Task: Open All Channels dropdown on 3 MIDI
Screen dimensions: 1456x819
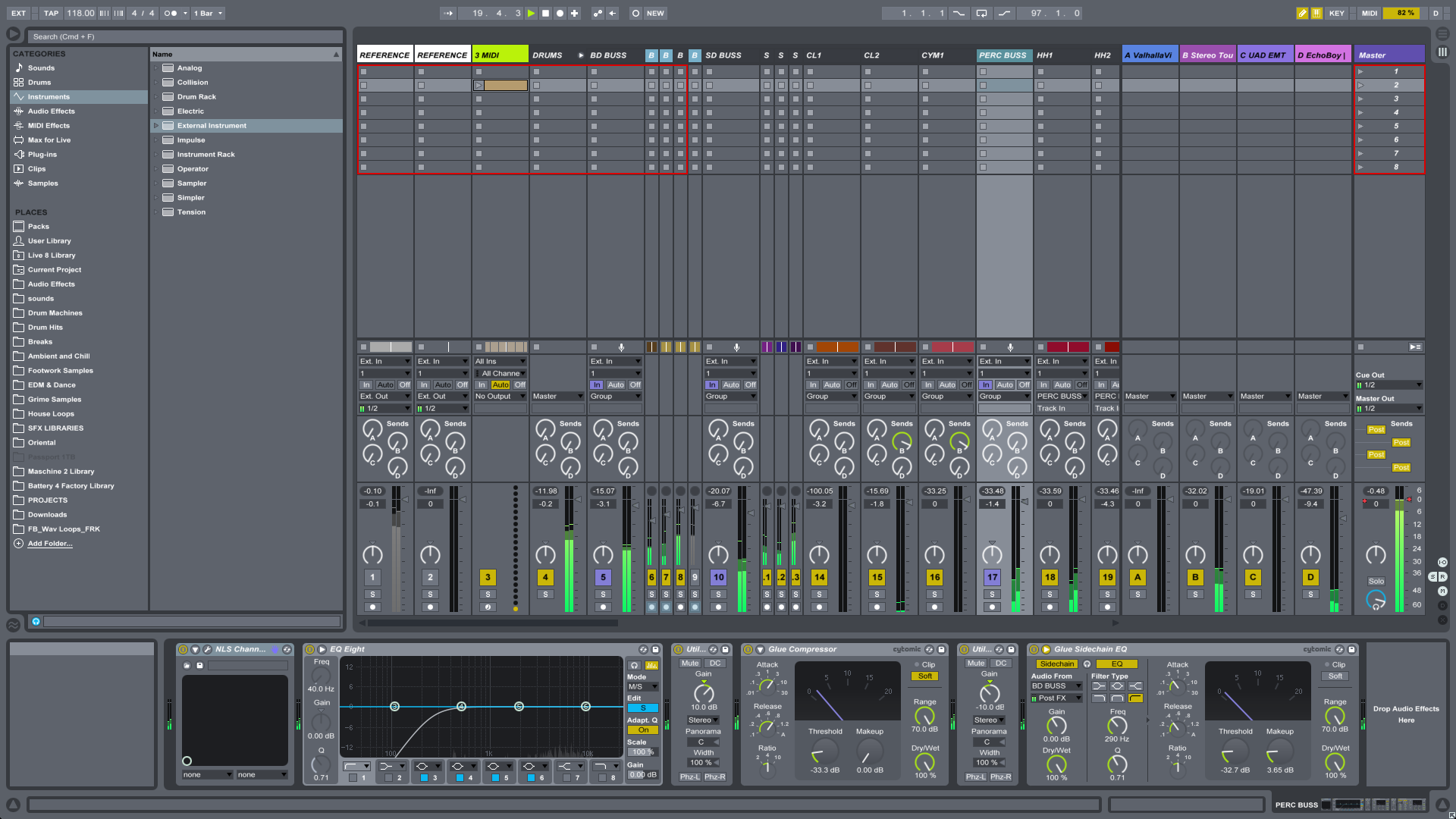Action: [500, 373]
